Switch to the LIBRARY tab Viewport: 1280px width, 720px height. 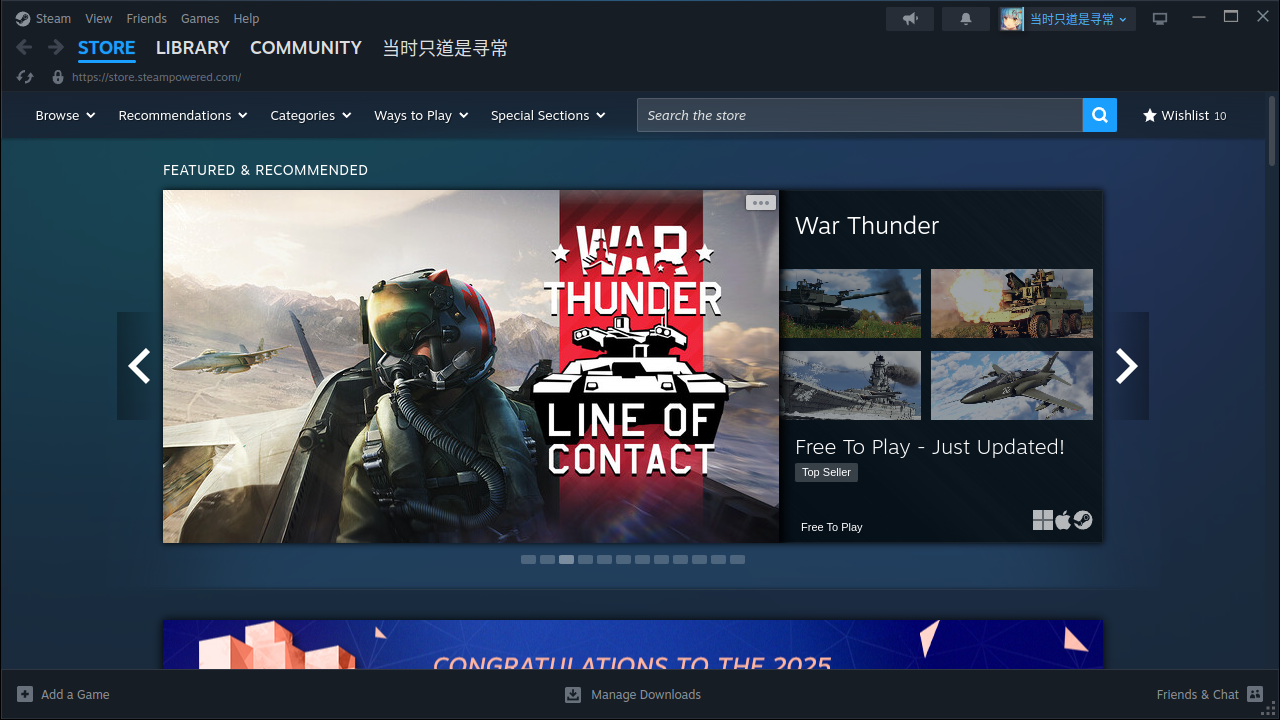pos(192,48)
